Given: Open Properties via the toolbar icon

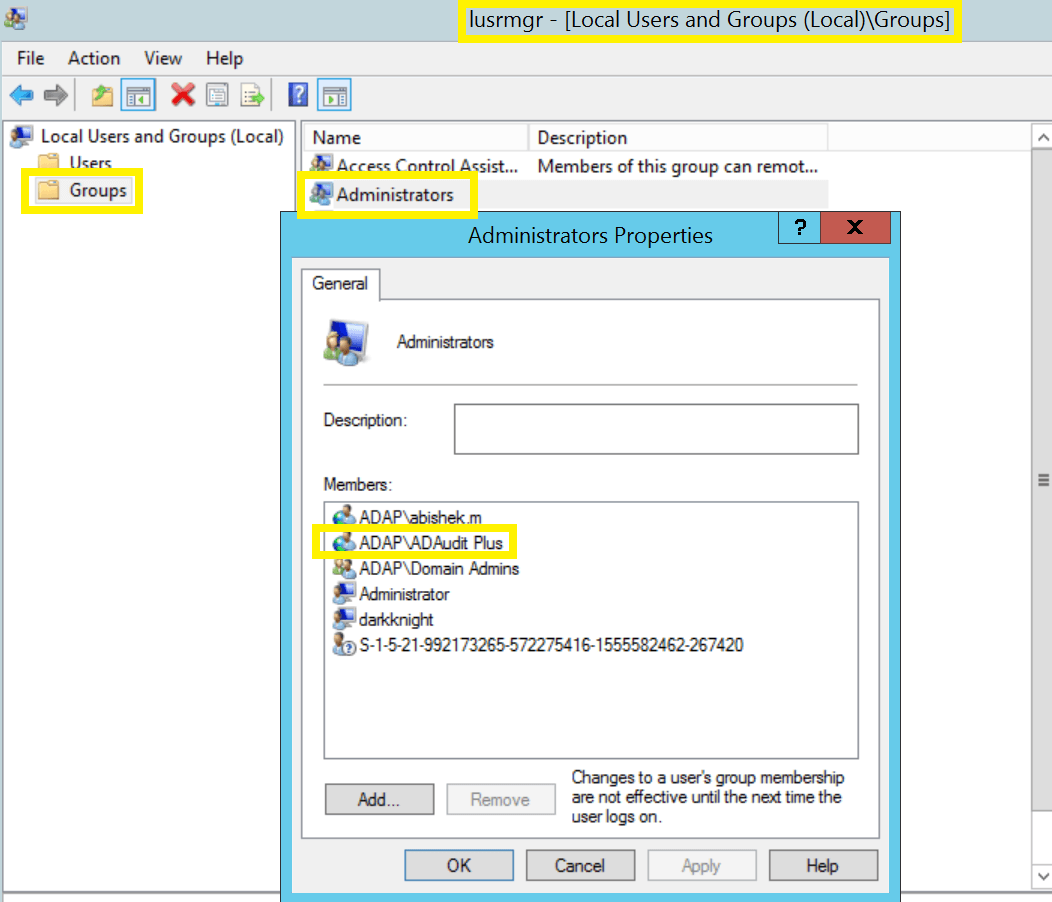Looking at the screenshot, I should tap(217, 95).
